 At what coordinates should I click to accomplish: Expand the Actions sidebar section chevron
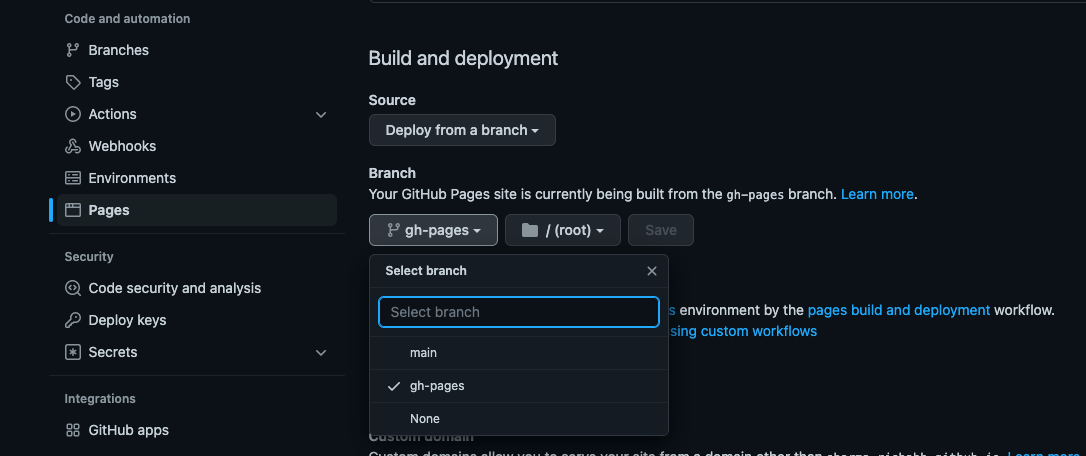pos(321,115)
